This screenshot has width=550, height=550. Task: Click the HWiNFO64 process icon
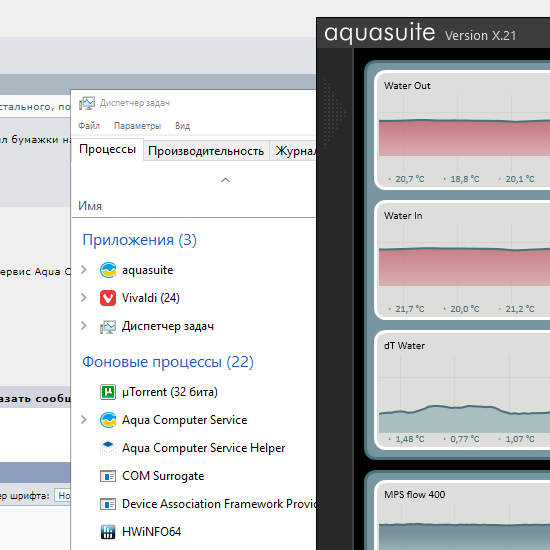[108, 532]
